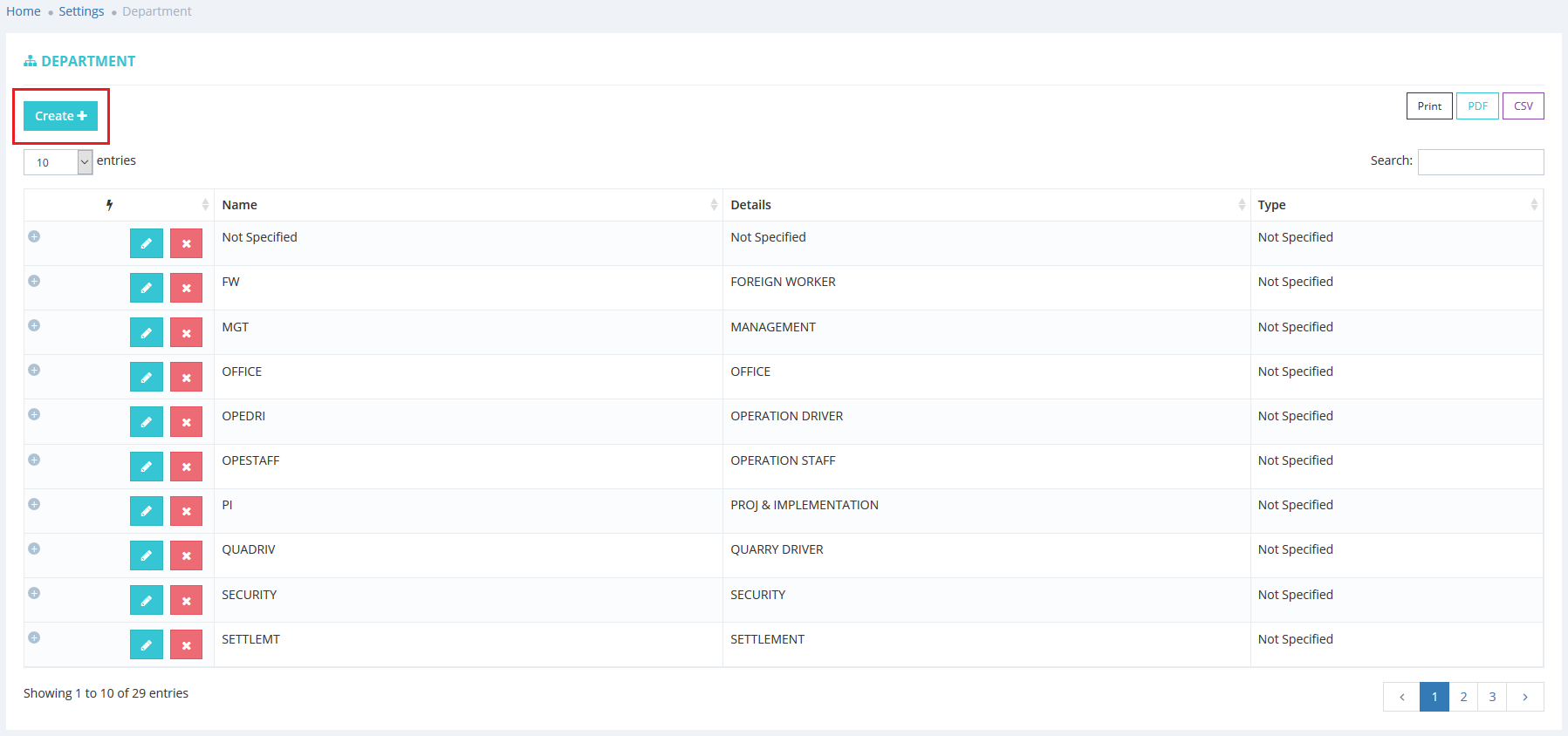This screenshot has width=1568, height=736.
Task: Expand the FW row plus icon
Action: coord(34,281)
